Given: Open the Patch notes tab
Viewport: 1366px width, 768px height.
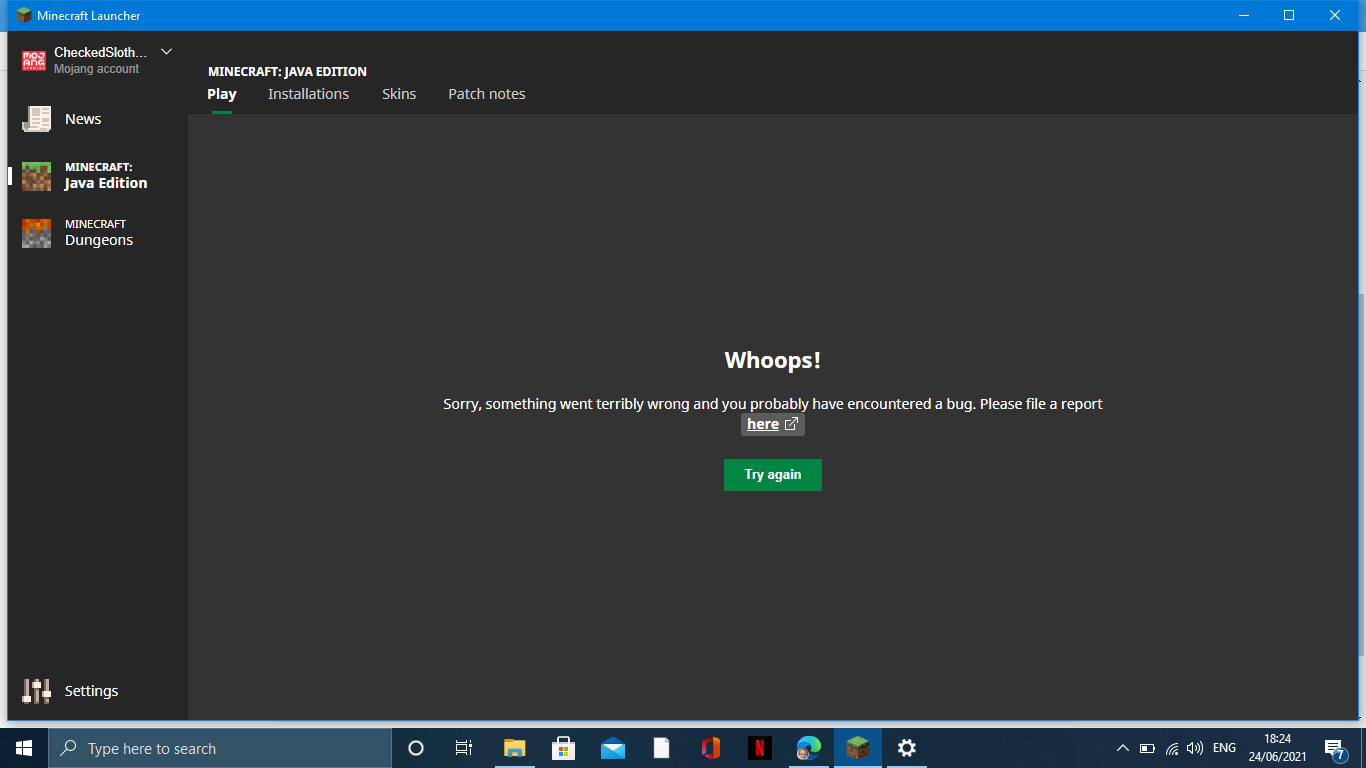Looking at the screenshot, I should coord(487,94).
